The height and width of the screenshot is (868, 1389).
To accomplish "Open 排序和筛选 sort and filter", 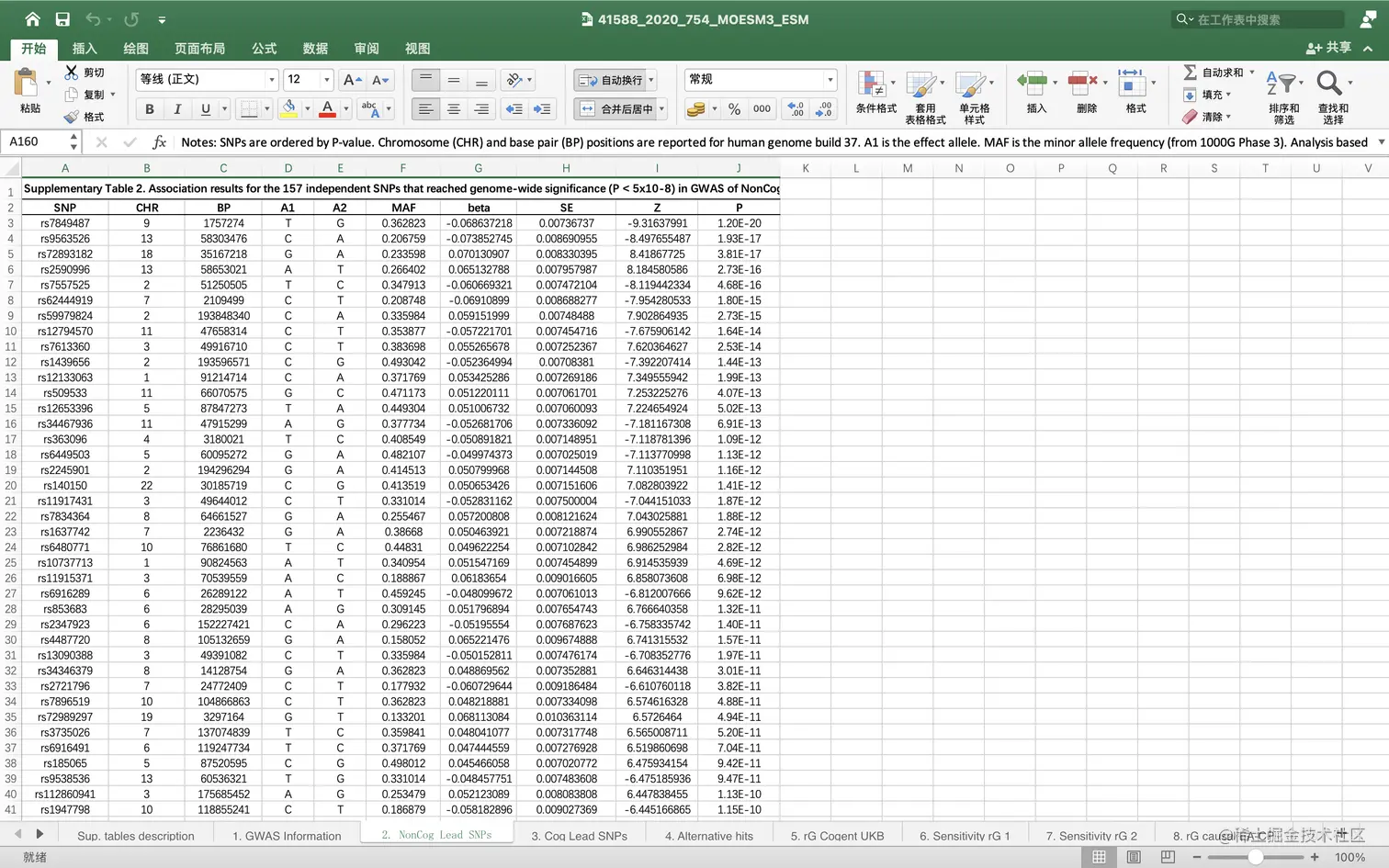I will pyautogui.click(x=1283, y=96).
